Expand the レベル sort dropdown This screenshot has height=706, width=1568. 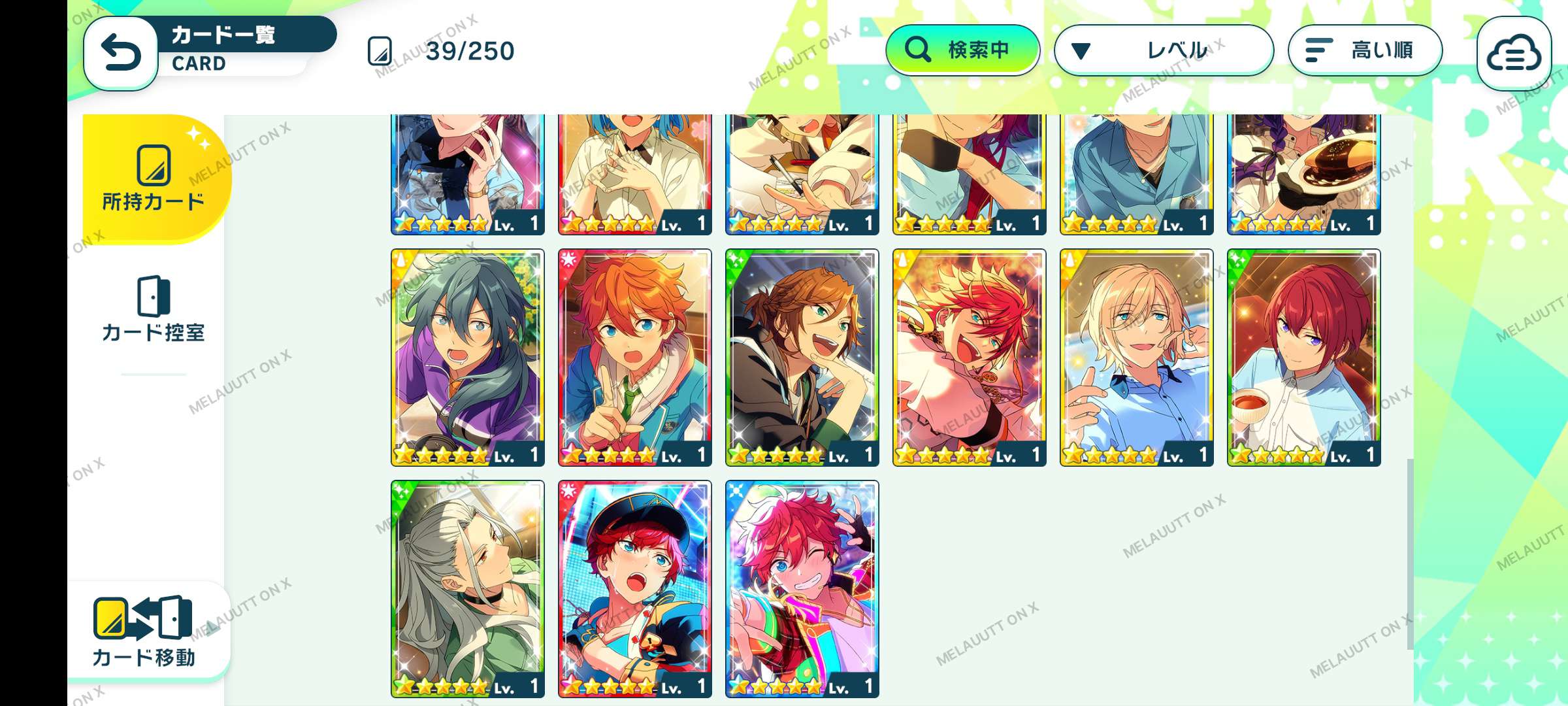click(x=1164, y=50)
